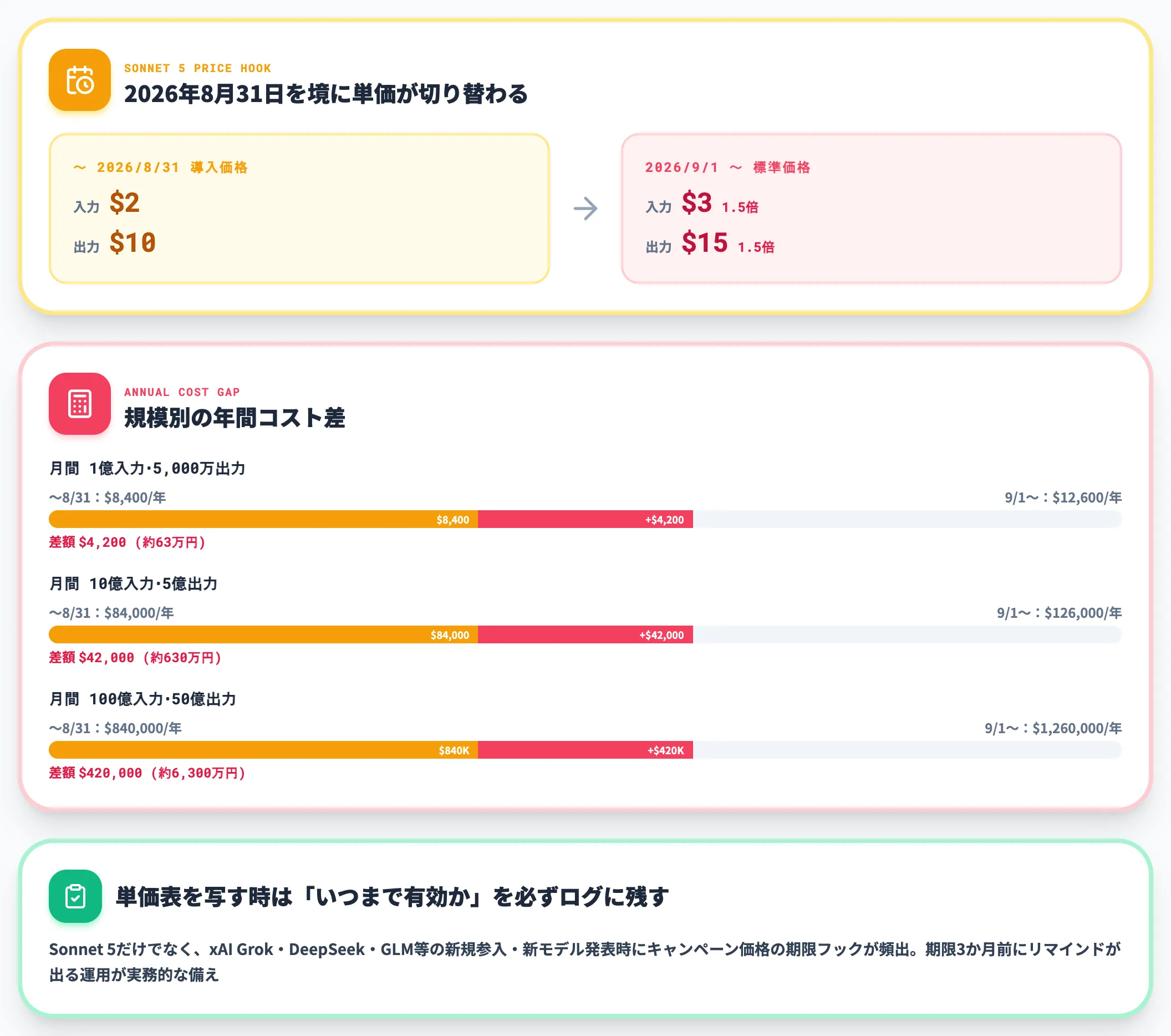Click the 2026年8月31日 headline text

[x=326, y=94]
